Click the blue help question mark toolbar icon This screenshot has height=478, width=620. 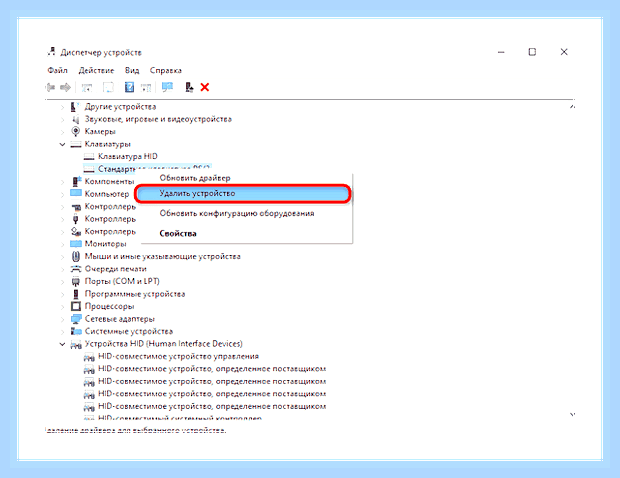(x=129, y=87)
